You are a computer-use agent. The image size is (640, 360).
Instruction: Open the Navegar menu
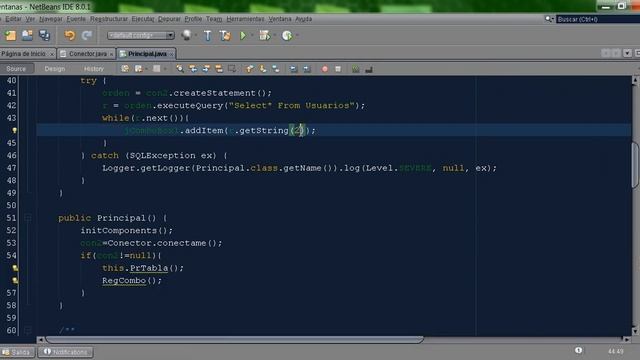[x=51, y=19]
